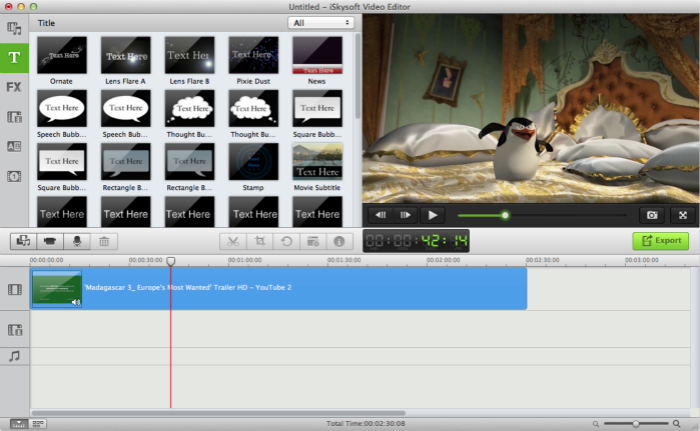This screenshot has height=431, width=700.
Task: Choose the Stamp title template
Action: [253, 161]
